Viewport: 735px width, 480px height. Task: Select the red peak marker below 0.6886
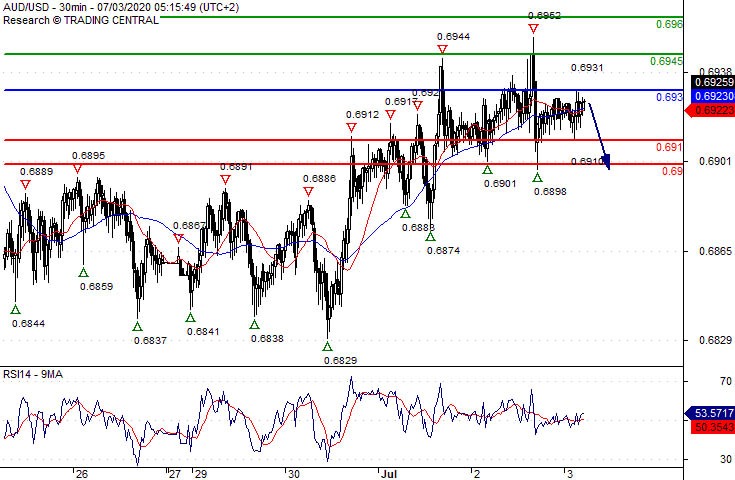[x=308, y=191]
